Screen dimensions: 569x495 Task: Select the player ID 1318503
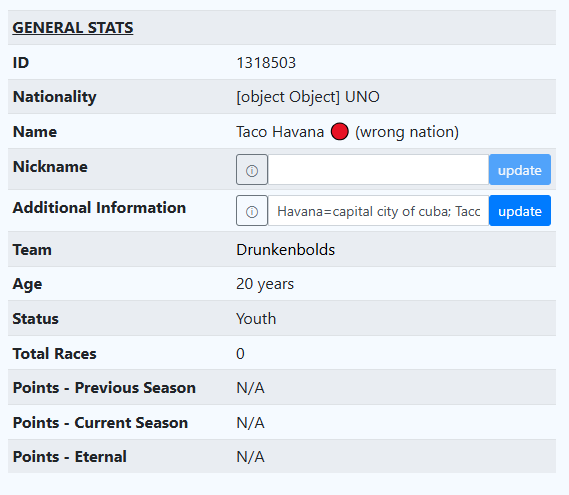[266, 63]
